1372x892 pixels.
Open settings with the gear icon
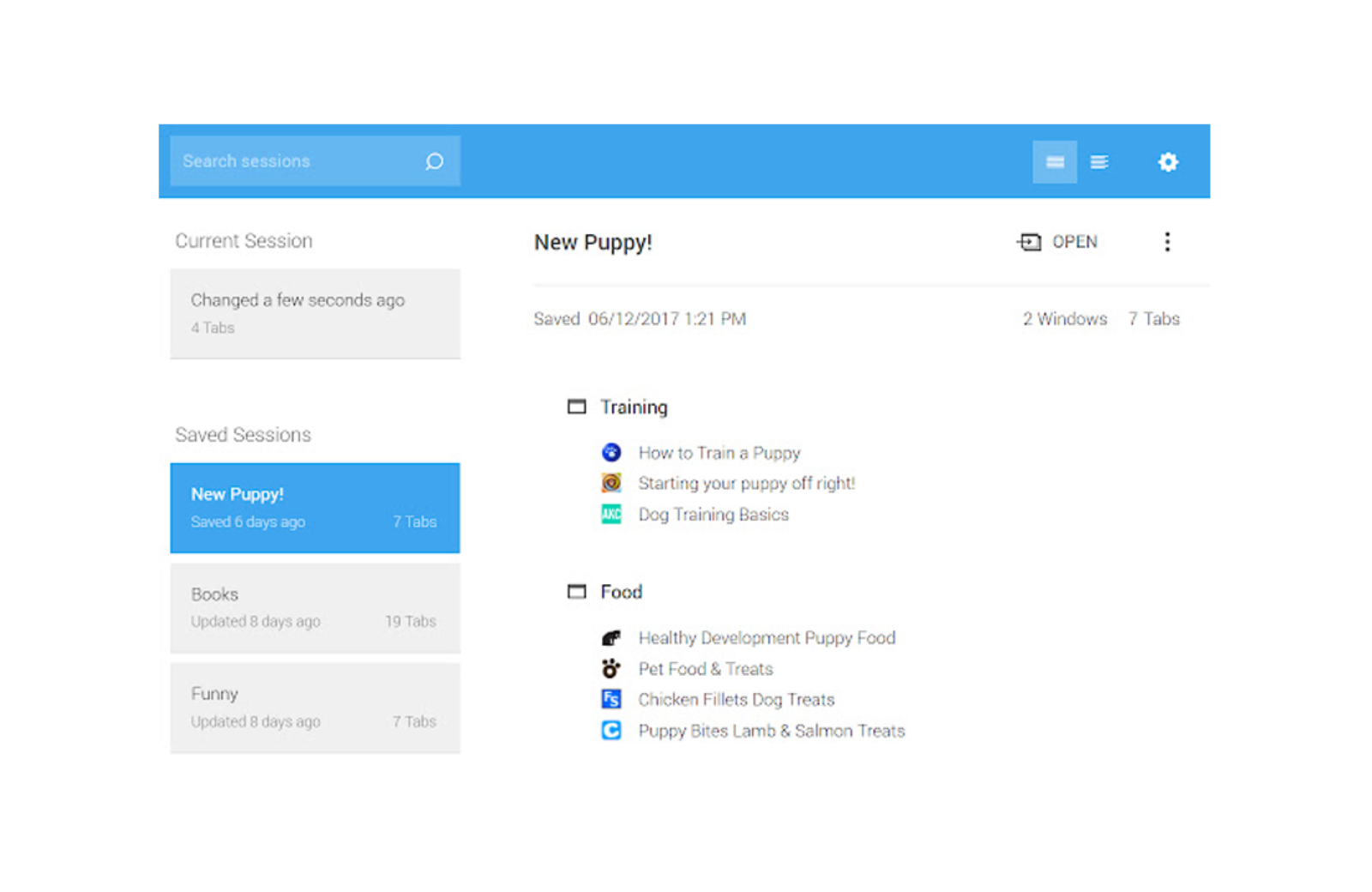click(x=1168, y=161)
